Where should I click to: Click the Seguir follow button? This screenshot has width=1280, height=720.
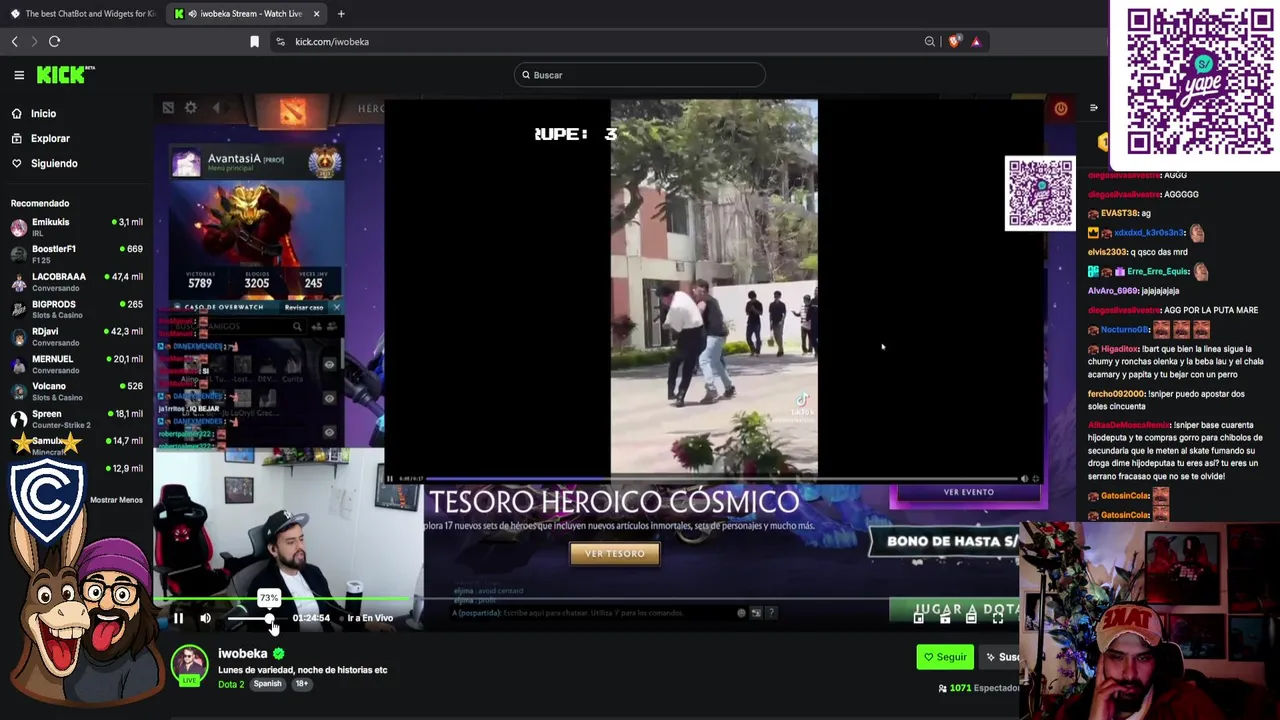945,657
